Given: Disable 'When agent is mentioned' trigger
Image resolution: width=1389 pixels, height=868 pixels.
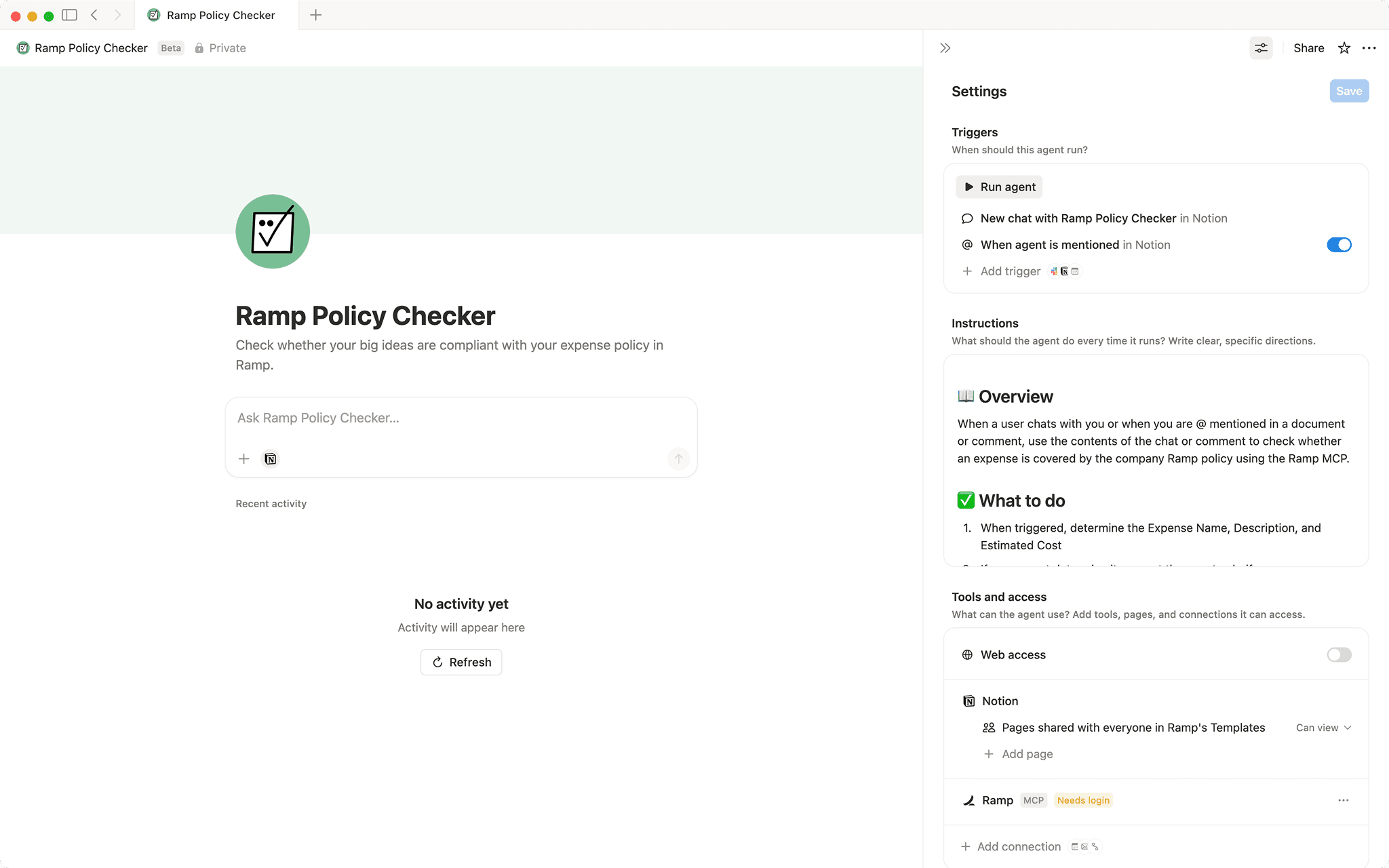Looking at the screenshot, I should pyautogui.click(x=1338, y=245).
